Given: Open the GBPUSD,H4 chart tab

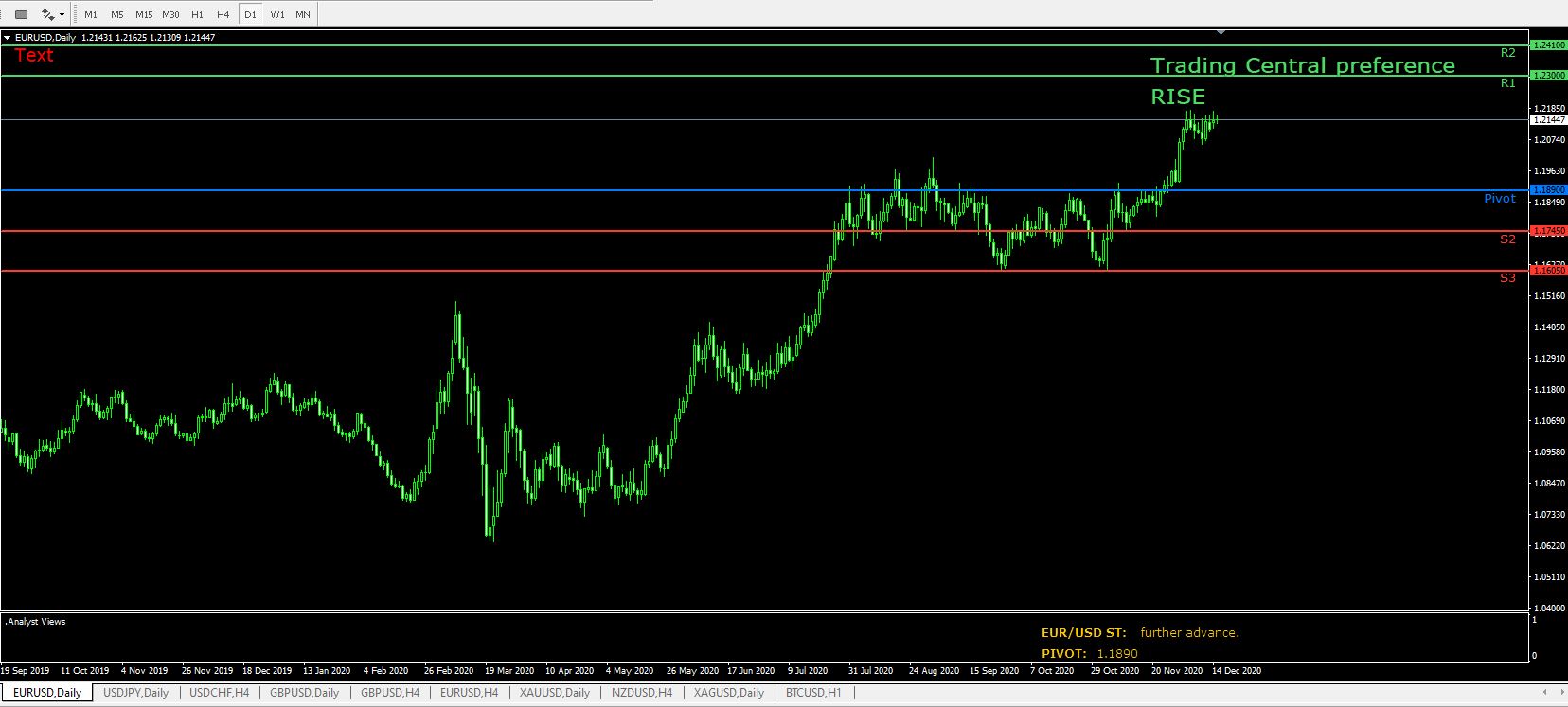Looking at the screenshot, I should pyautogui.click(x=390, y=692).
